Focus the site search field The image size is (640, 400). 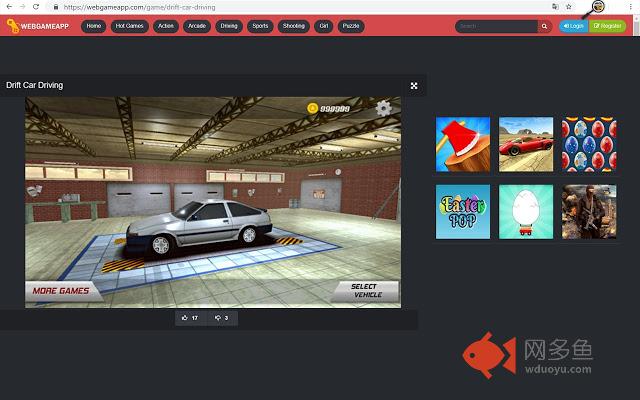496,26
